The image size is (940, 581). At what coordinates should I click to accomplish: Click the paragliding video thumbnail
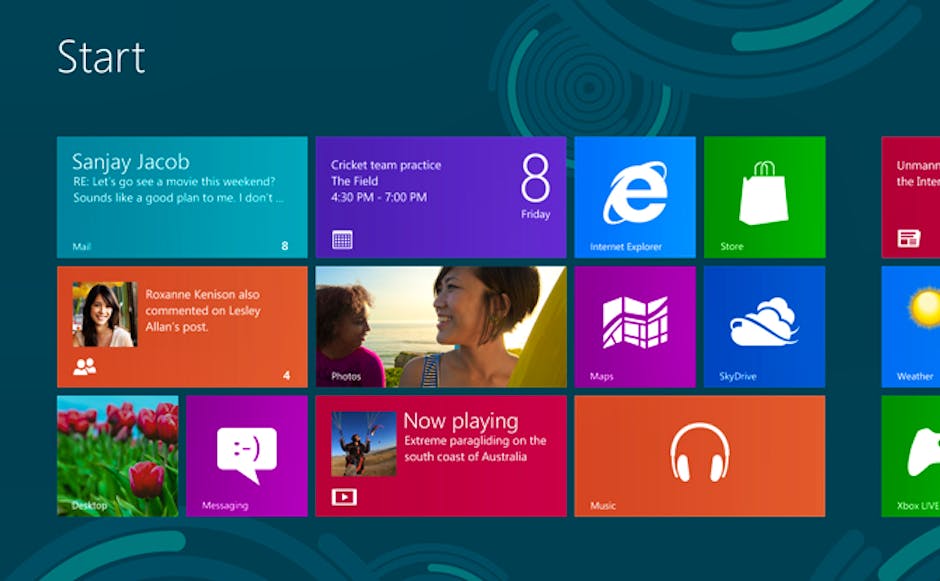(363, 443)
